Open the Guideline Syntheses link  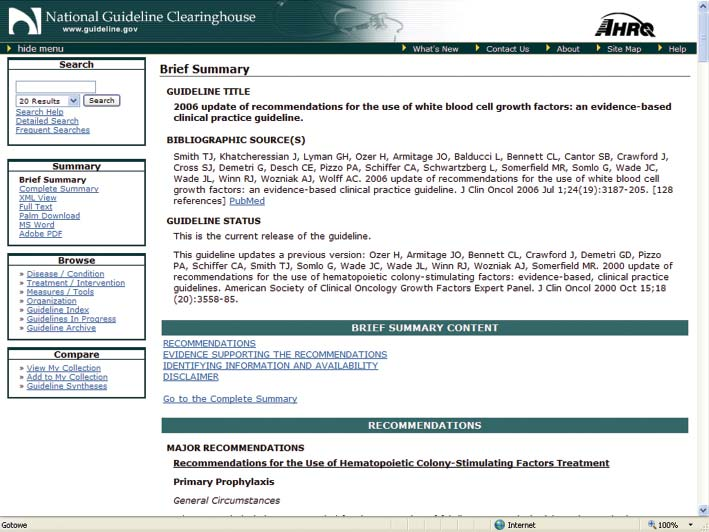pyautogui.click(x=66, y=386)
